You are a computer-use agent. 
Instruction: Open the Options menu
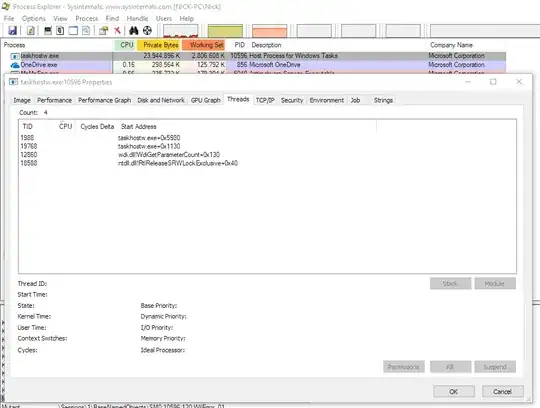(x=34, y=19)
